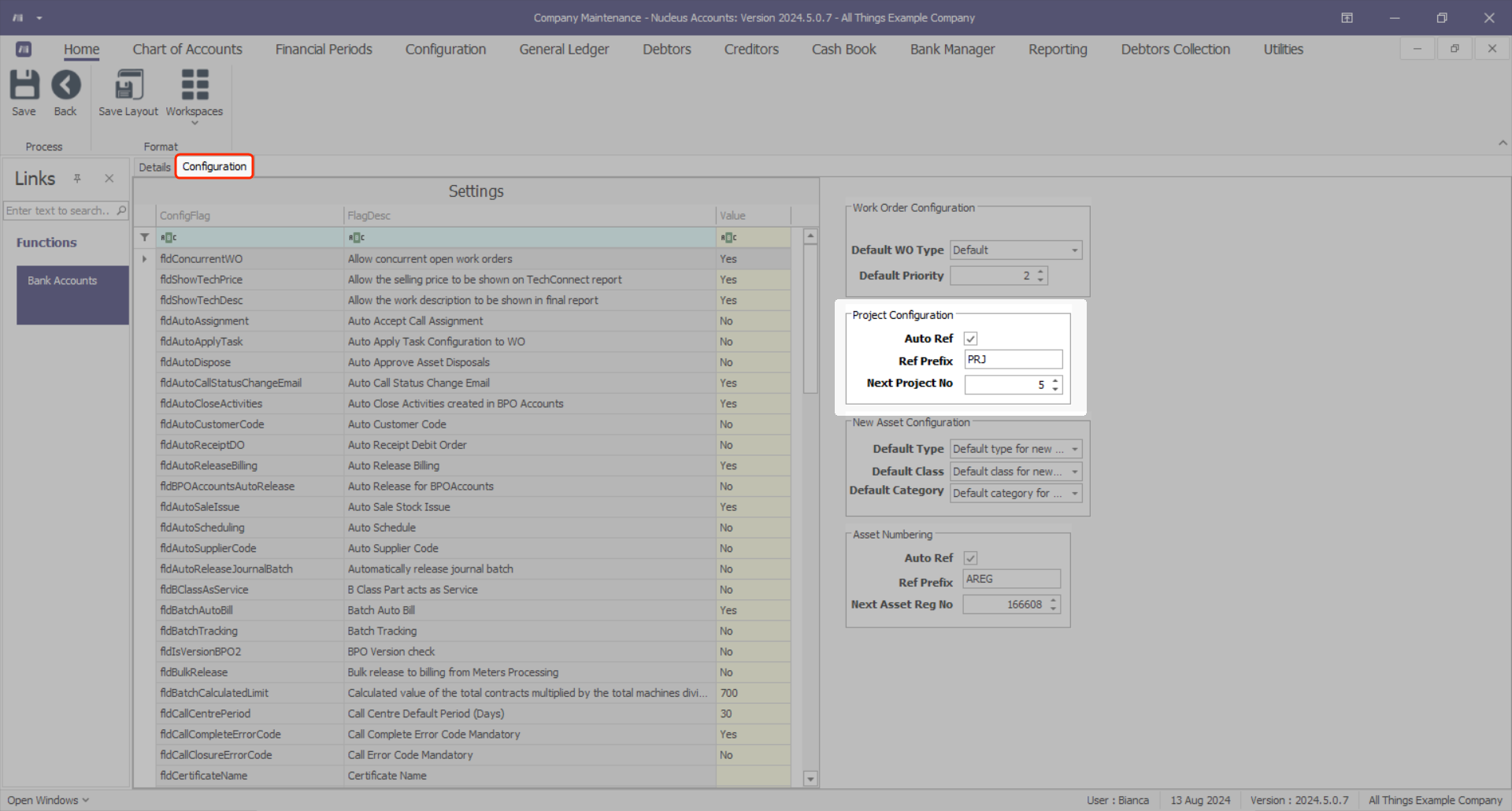Open Default Category dropdown
This screenshot has width=1512, height=811.
(x=1074, y=494)
